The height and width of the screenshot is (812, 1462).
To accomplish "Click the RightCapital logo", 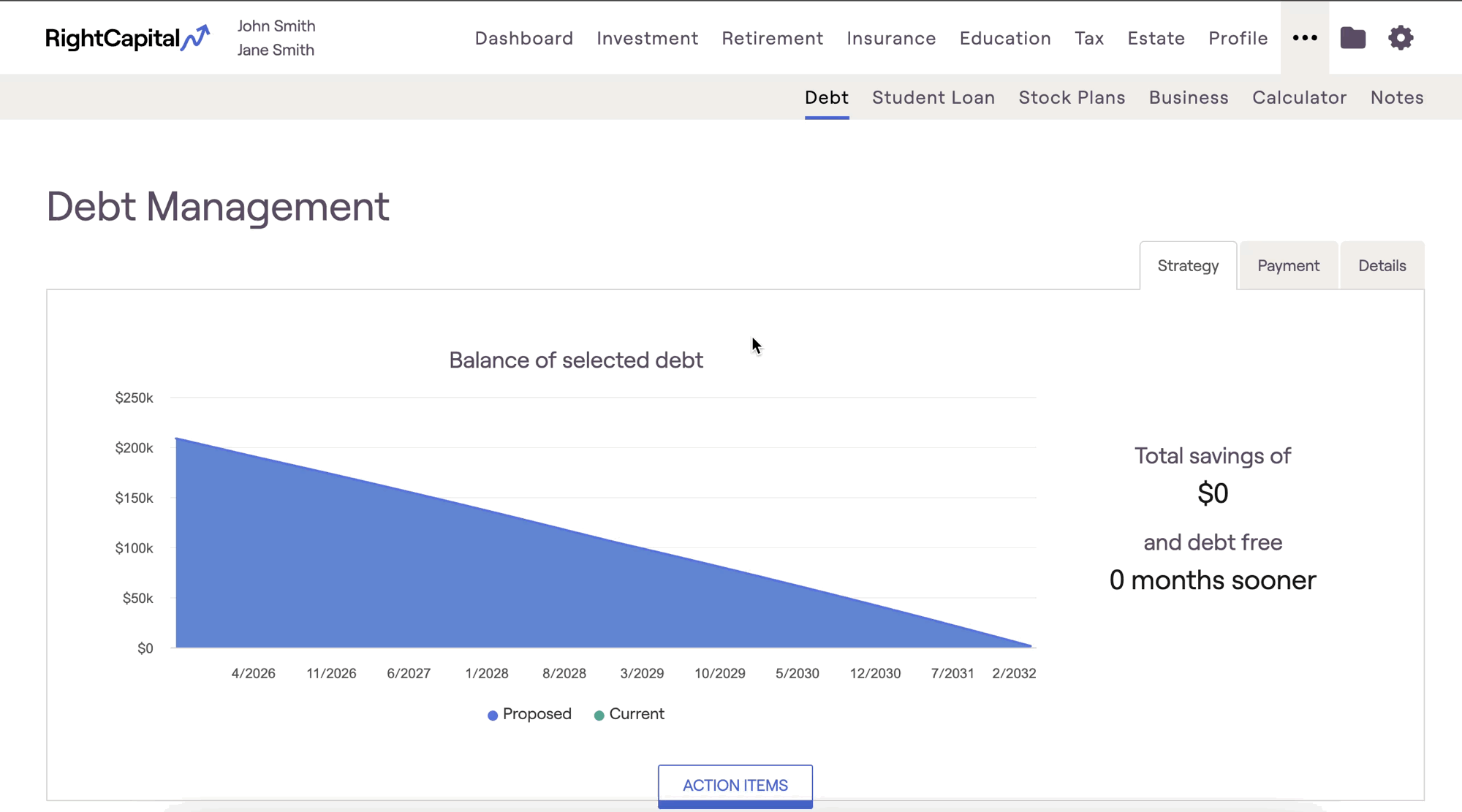I will [x=127, y=38].
